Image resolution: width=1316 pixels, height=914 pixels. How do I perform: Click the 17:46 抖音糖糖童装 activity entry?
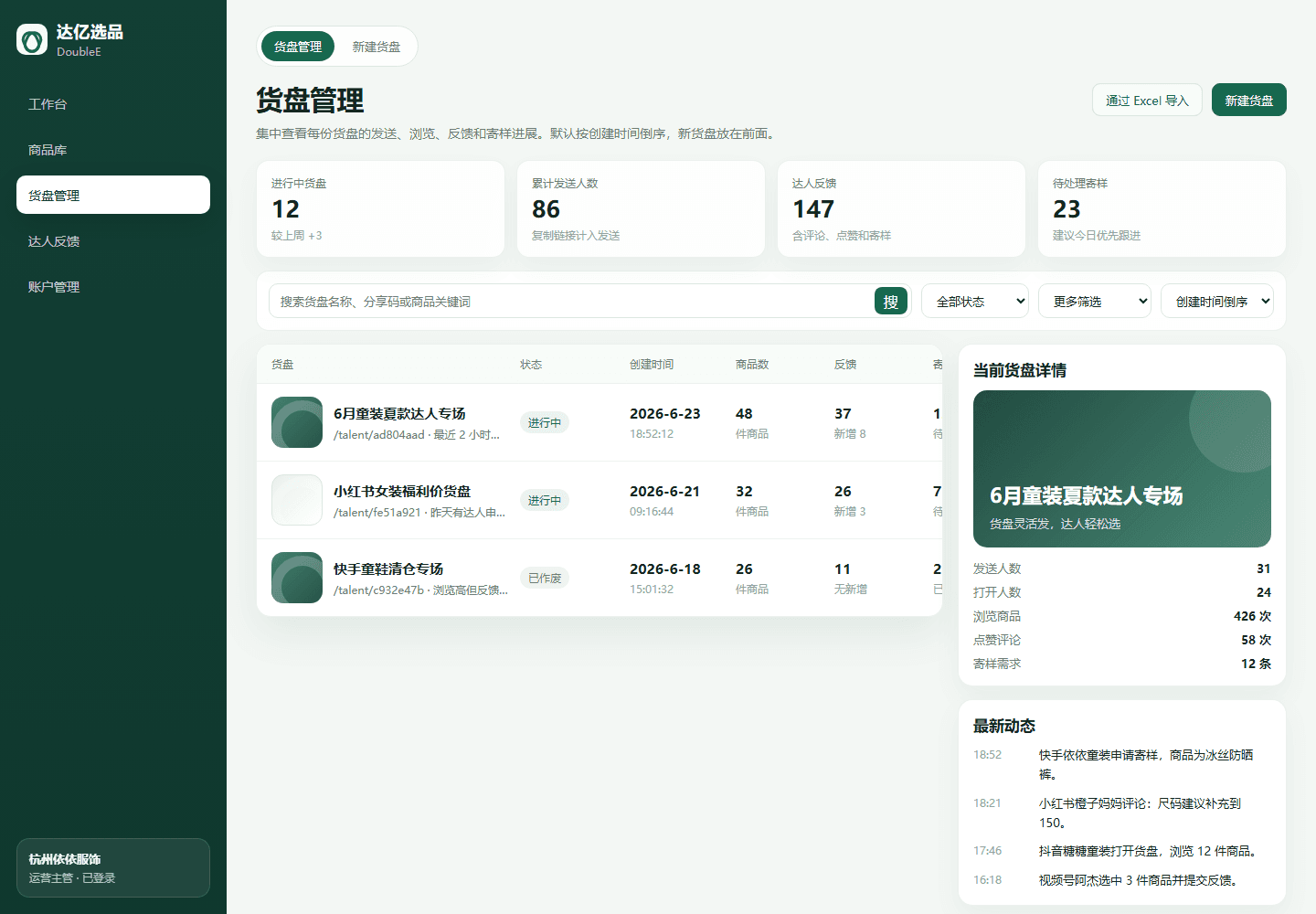click(1122, 851)
